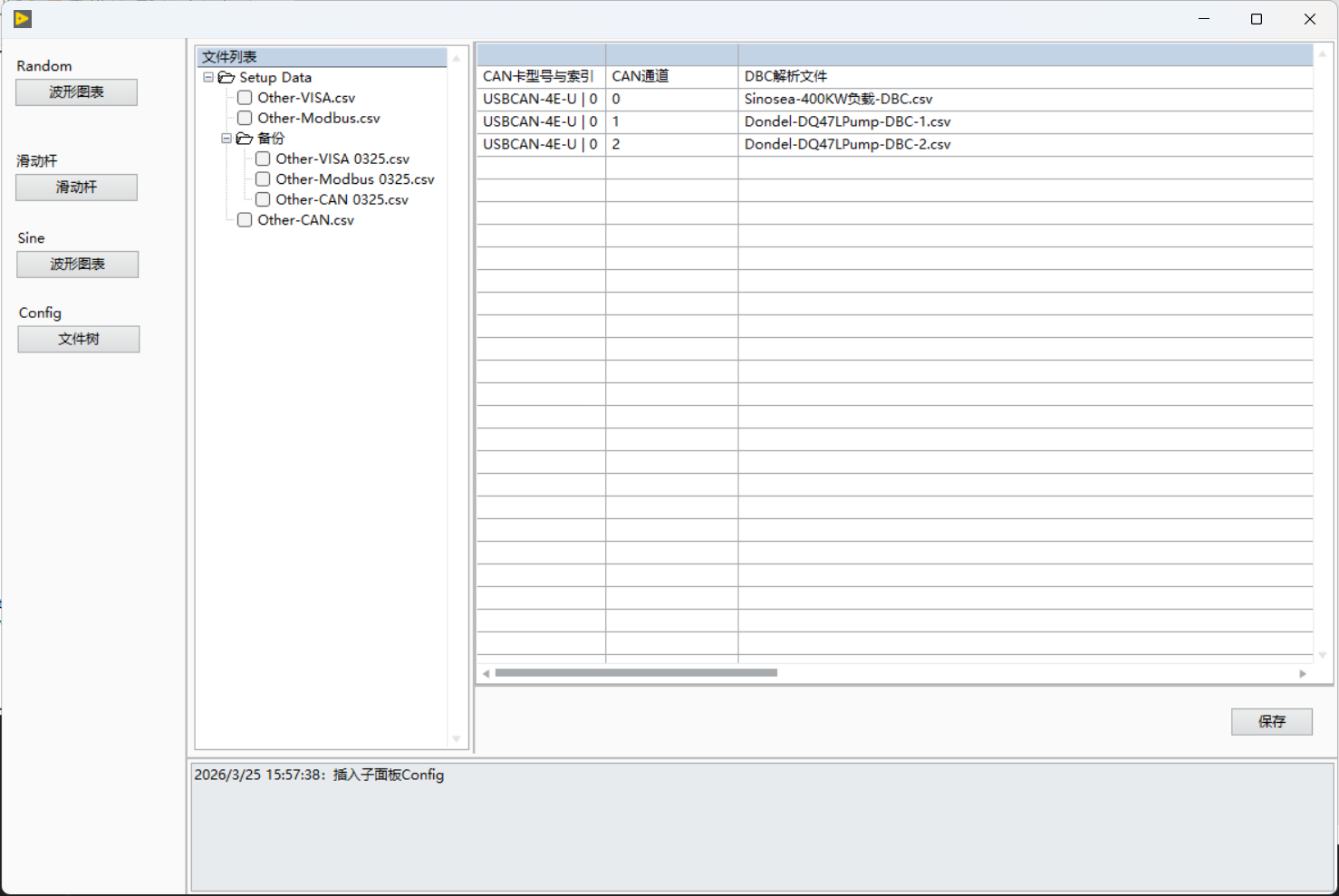Select the Other-CAN 0325.csv tree item
Image resolution: width=1339 pixels, height=896 pixels.
[342, 200]
